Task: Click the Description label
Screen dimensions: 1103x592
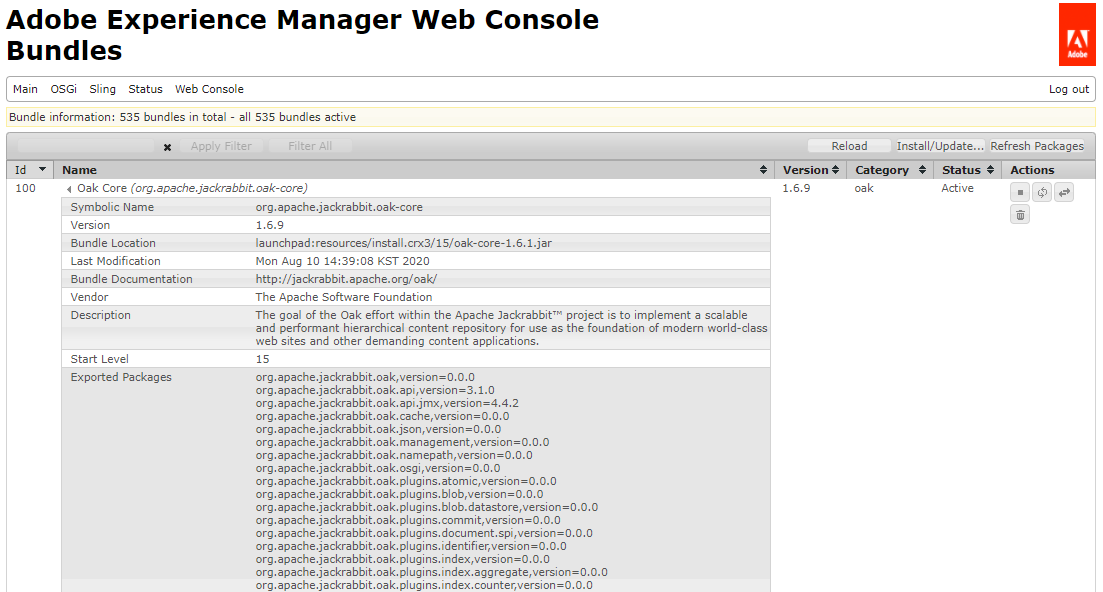Action: (101, 315)
